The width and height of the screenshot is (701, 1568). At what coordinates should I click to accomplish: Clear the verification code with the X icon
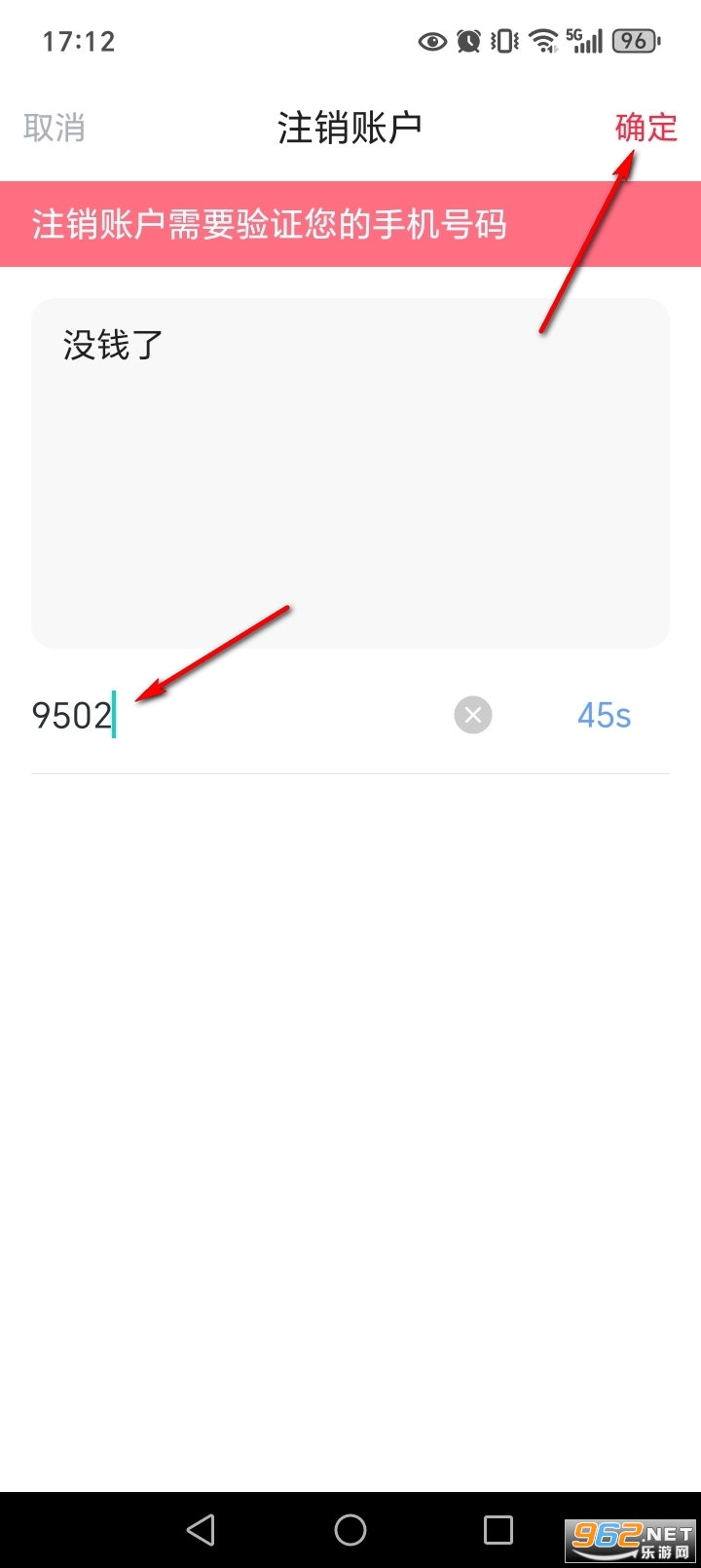(x=473, y=716)
